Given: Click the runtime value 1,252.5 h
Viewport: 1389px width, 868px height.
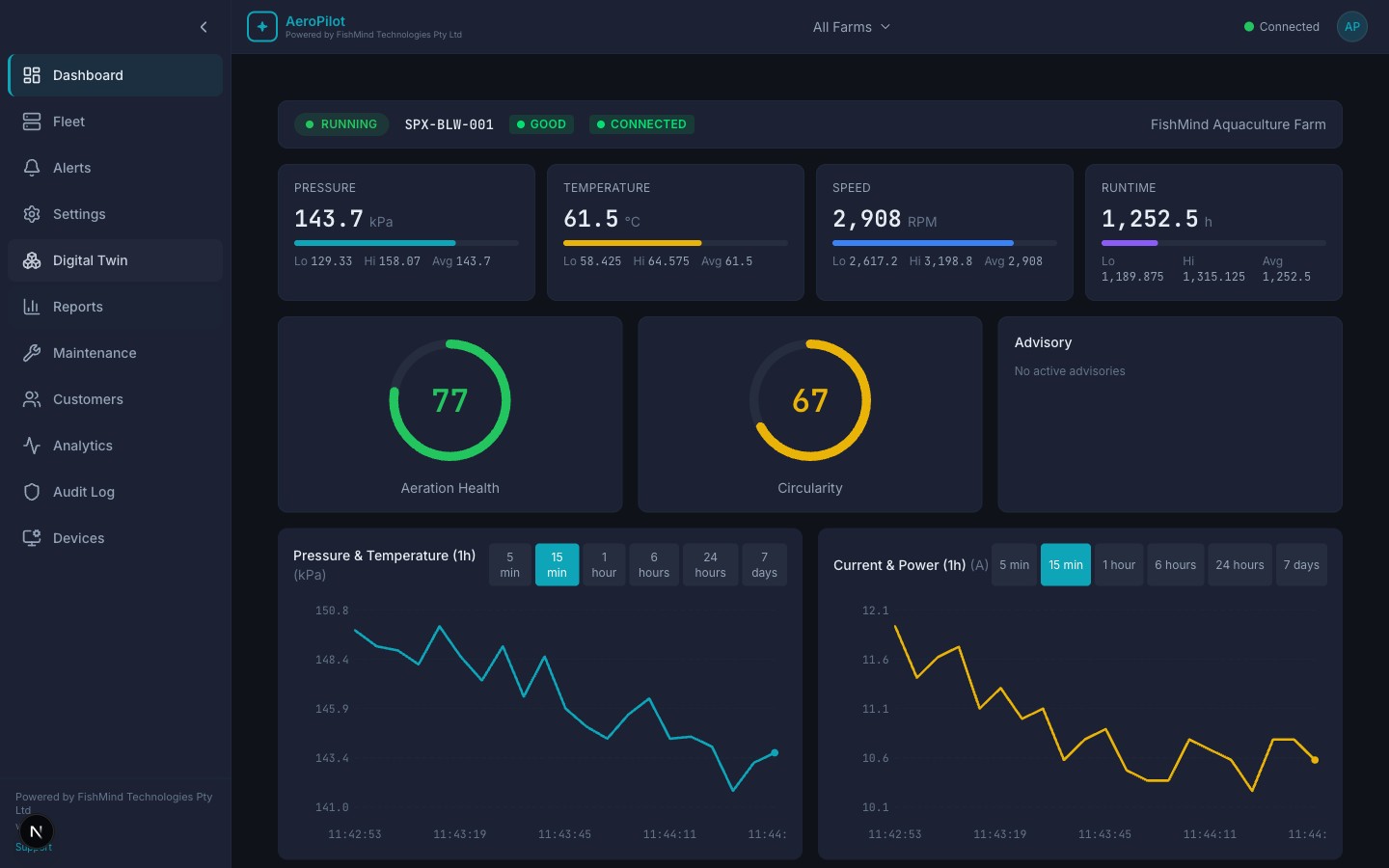Looking at the screenshot, I should point(1157,220).
